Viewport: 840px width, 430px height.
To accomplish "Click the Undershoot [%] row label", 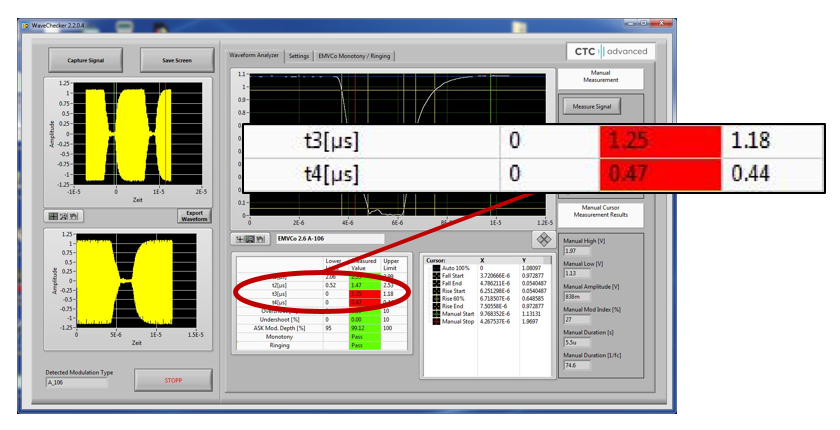I will [280, 320].
